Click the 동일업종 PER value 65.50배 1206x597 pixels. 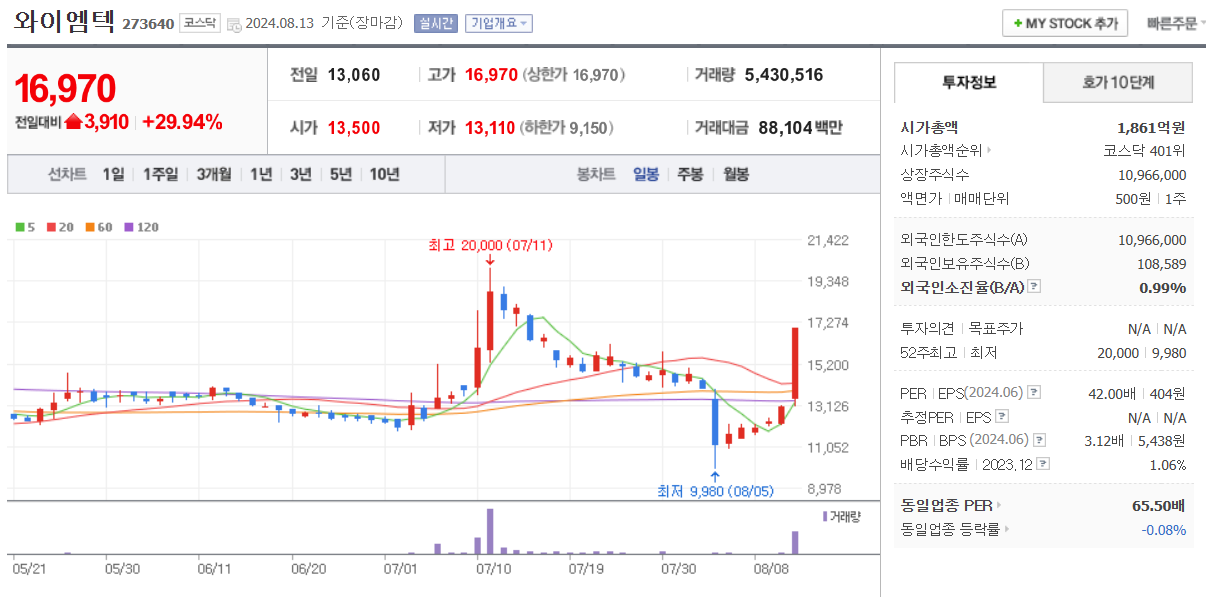[1159, 505]
